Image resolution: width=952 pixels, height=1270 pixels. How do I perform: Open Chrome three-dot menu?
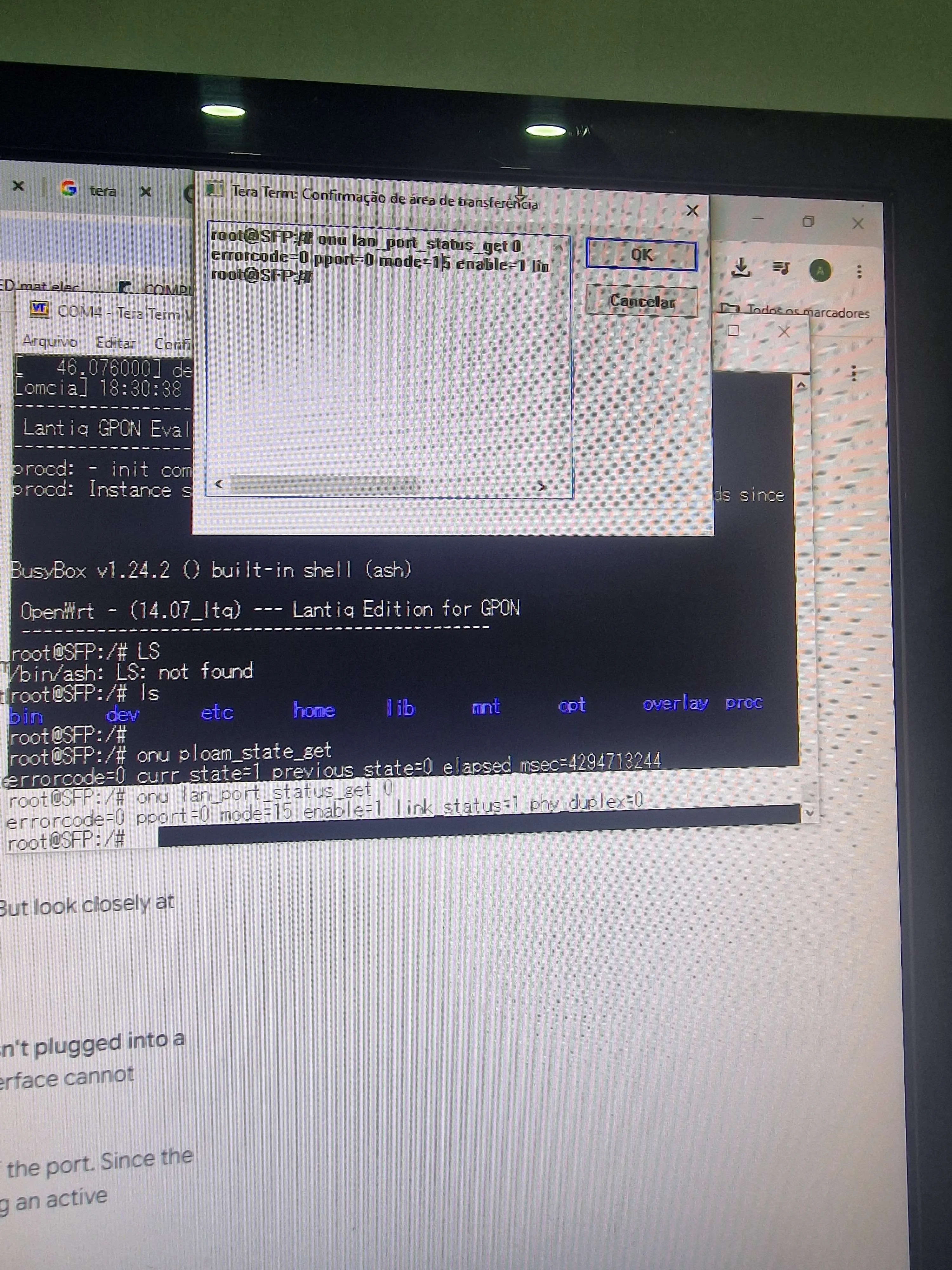(858, 271)
